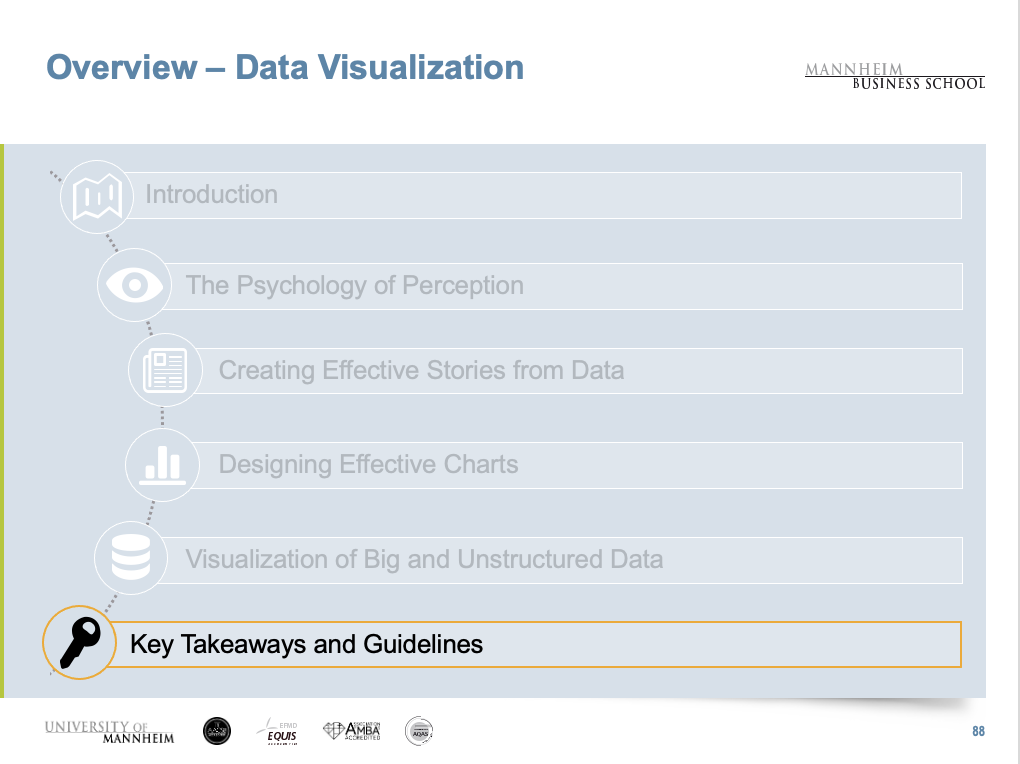The height and width of the screenshot is (764, 1020).
Task: Click the slide page number 88
Action: 978,732
